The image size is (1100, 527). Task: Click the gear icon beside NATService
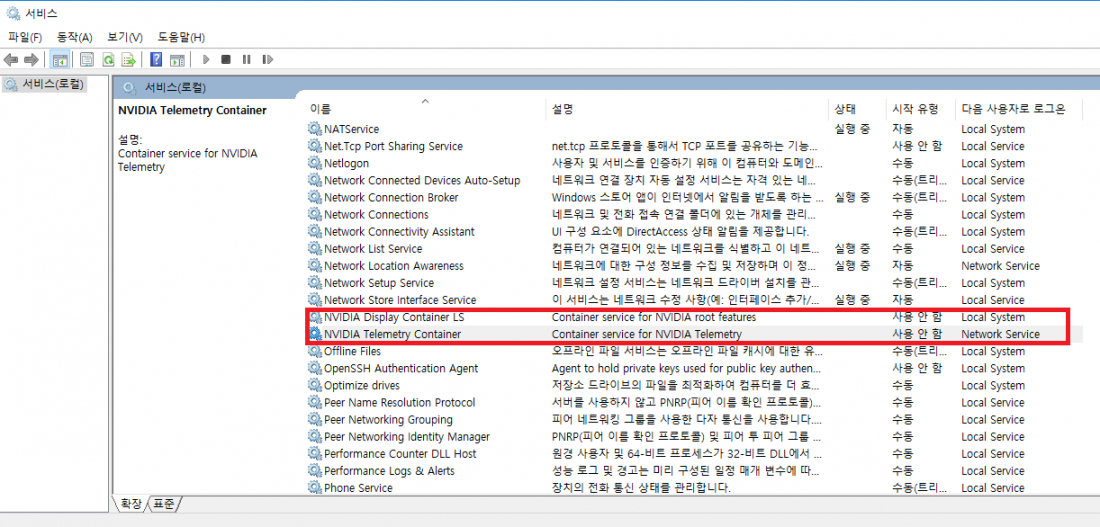coord(314,129)
